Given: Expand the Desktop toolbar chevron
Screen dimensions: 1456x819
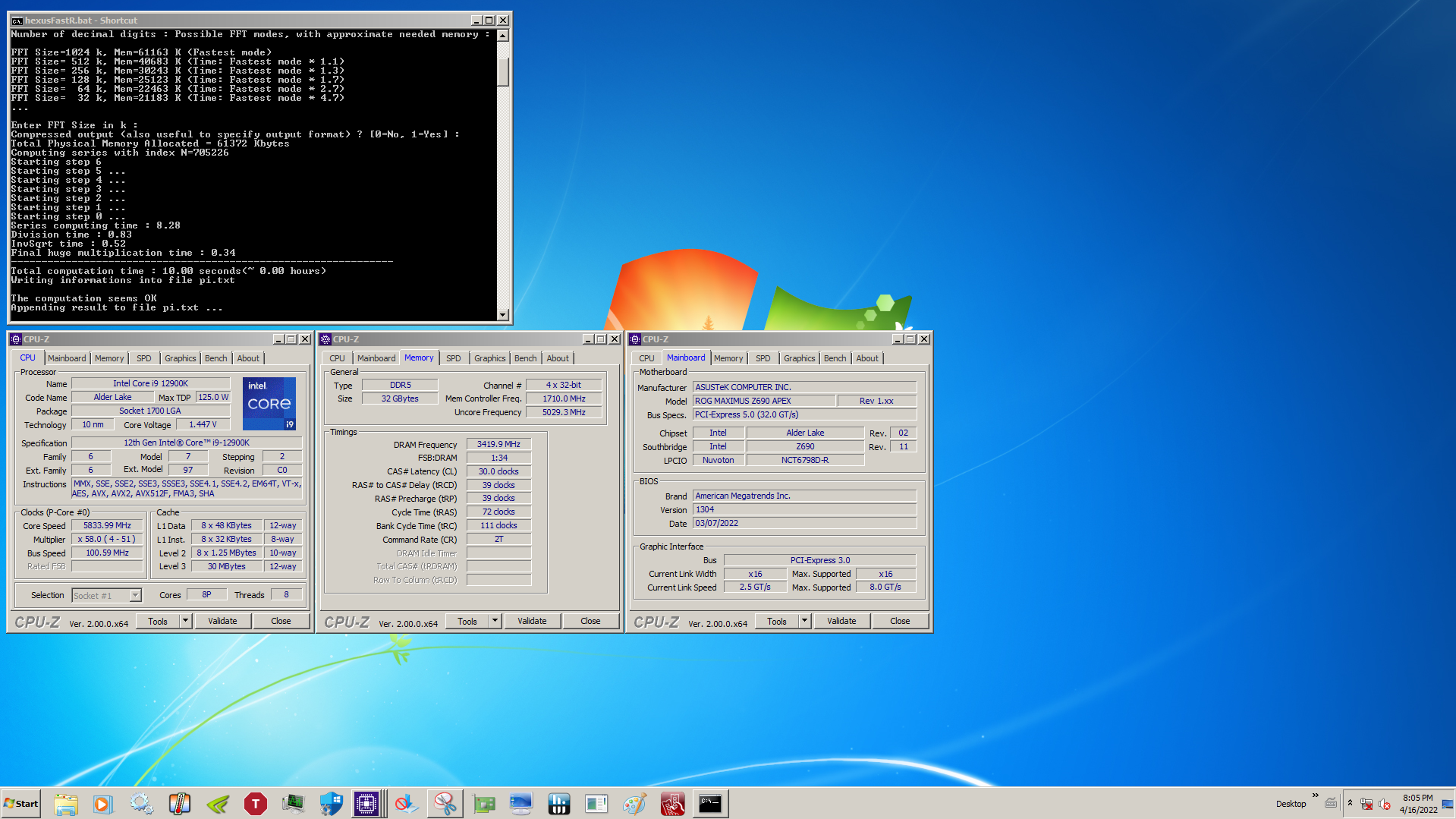Looking at the screenshot, I should click(1315, 795).
